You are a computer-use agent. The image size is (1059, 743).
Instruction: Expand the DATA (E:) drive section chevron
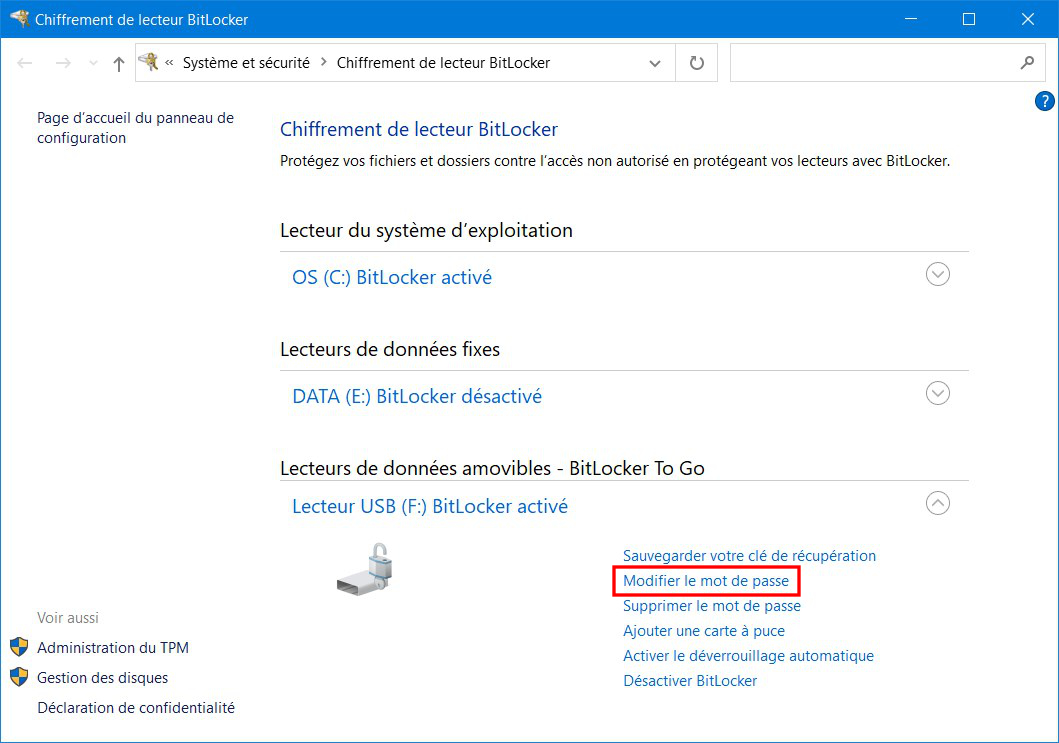coord(937,393)
